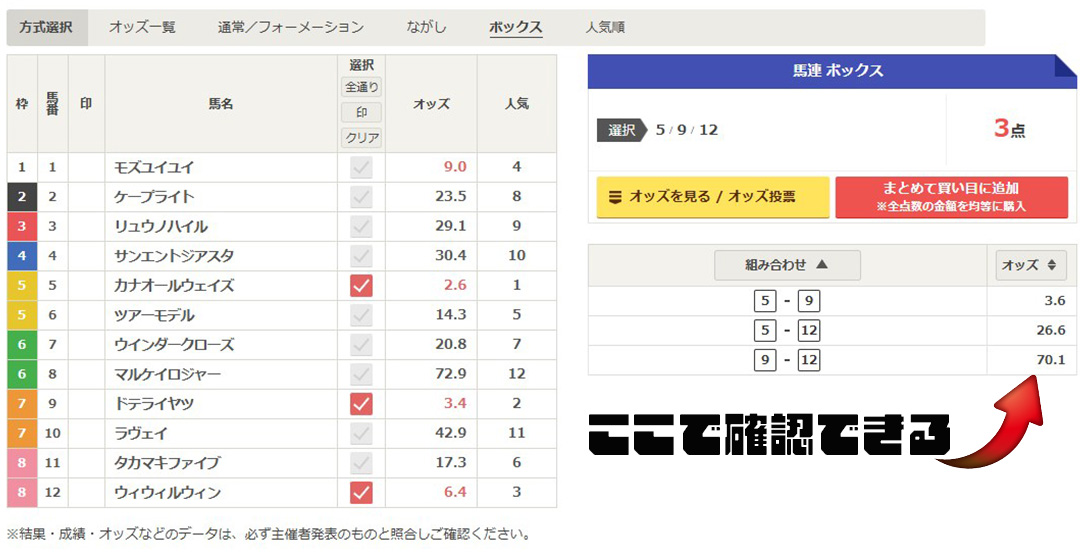Viewport: 1080px width, 555px height.
Task: Check the box for モズユイユイ
Action: [361, 168]
